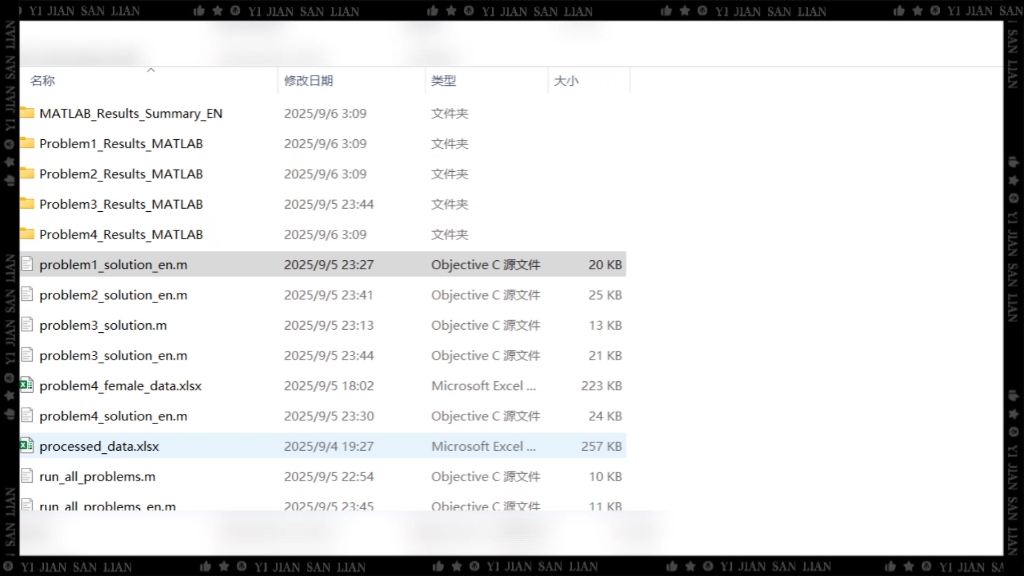Sort by 名称 column header

point(42,80)
